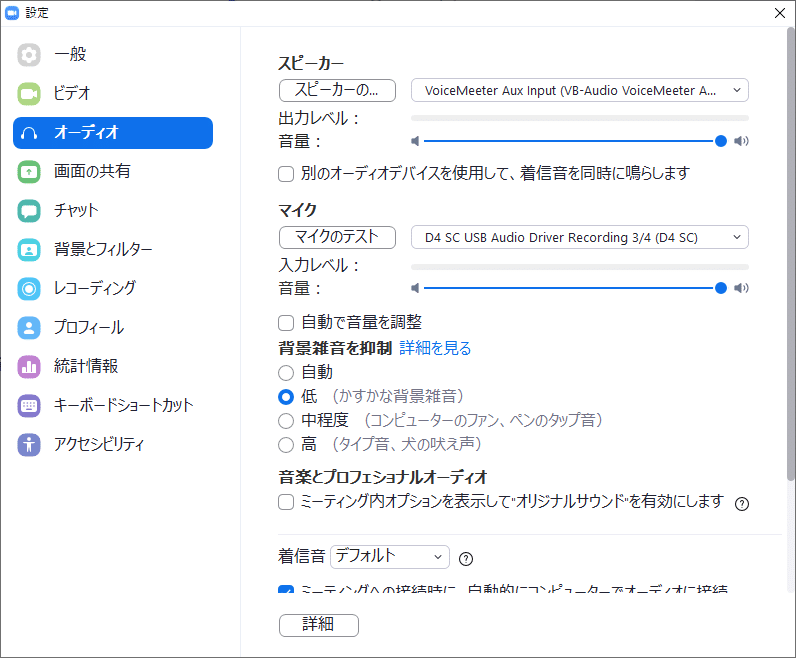Click the low-volume icon for microphone volume
This screenshot has width=796, height=658.
415,288
